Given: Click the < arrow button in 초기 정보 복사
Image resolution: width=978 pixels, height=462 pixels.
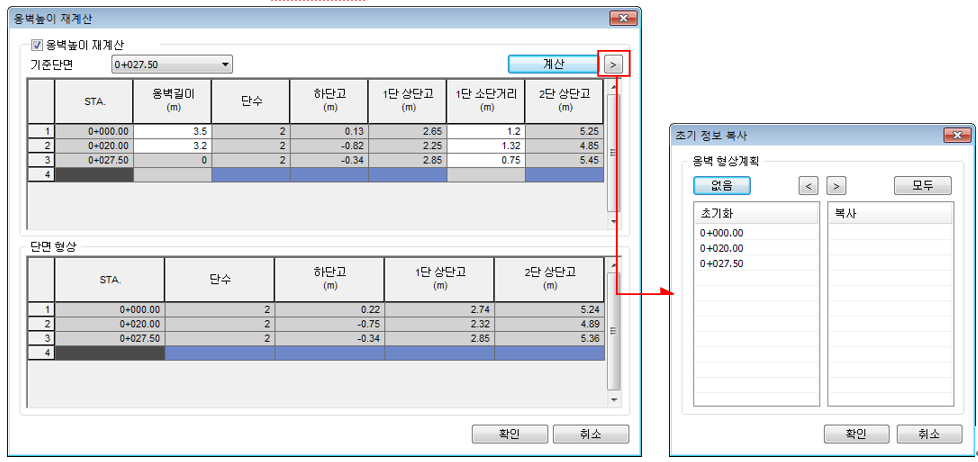Looking at the screenshot, I should [807, 186].
